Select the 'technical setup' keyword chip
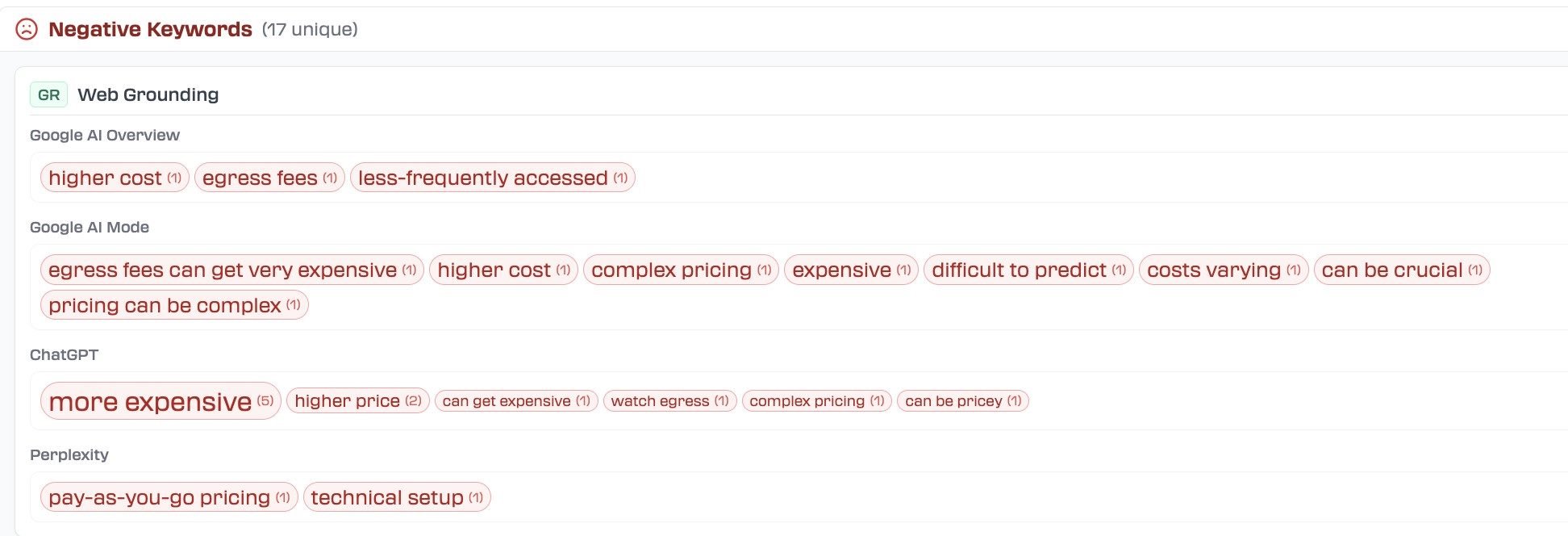1568x536 pixels. [x=396, y=497]
